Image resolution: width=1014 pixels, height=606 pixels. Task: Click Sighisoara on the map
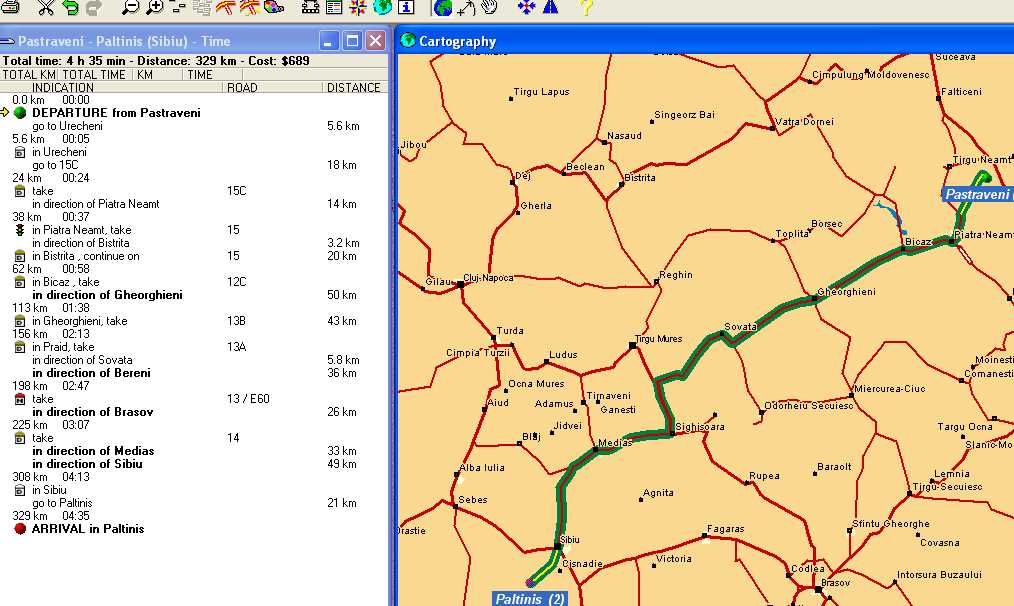(700, 427)
